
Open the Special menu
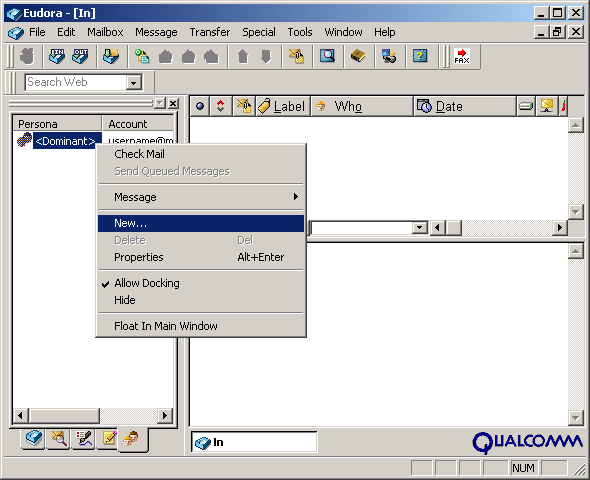click(259, 32)
